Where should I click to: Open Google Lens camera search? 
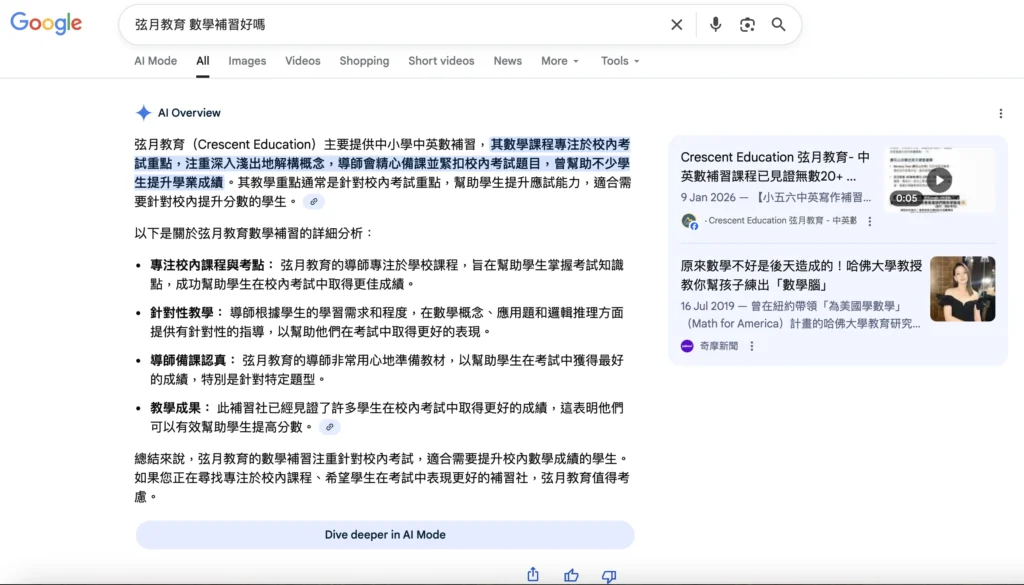click(747, 24)
